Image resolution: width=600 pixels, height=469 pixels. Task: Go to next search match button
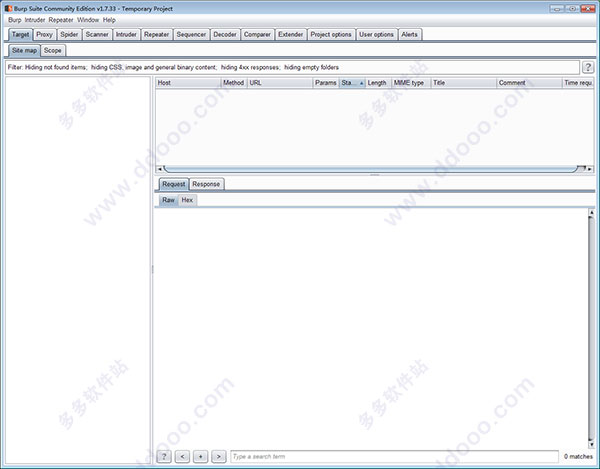(x=218, y=456)
